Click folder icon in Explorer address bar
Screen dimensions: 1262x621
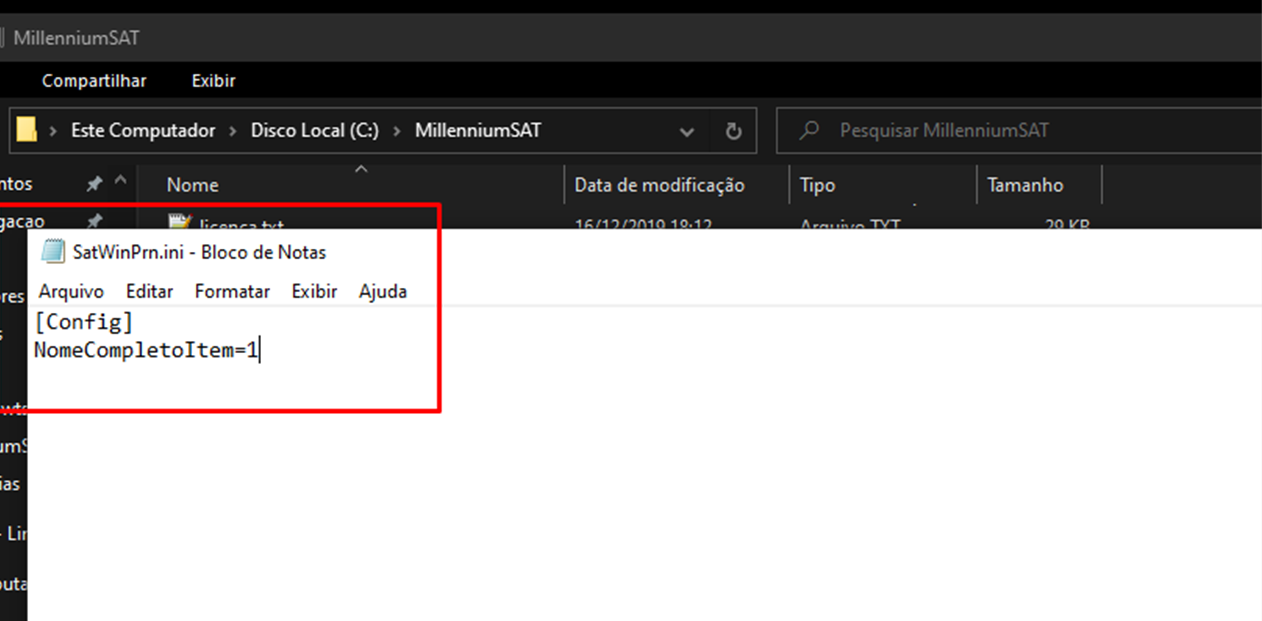(27, 130)
